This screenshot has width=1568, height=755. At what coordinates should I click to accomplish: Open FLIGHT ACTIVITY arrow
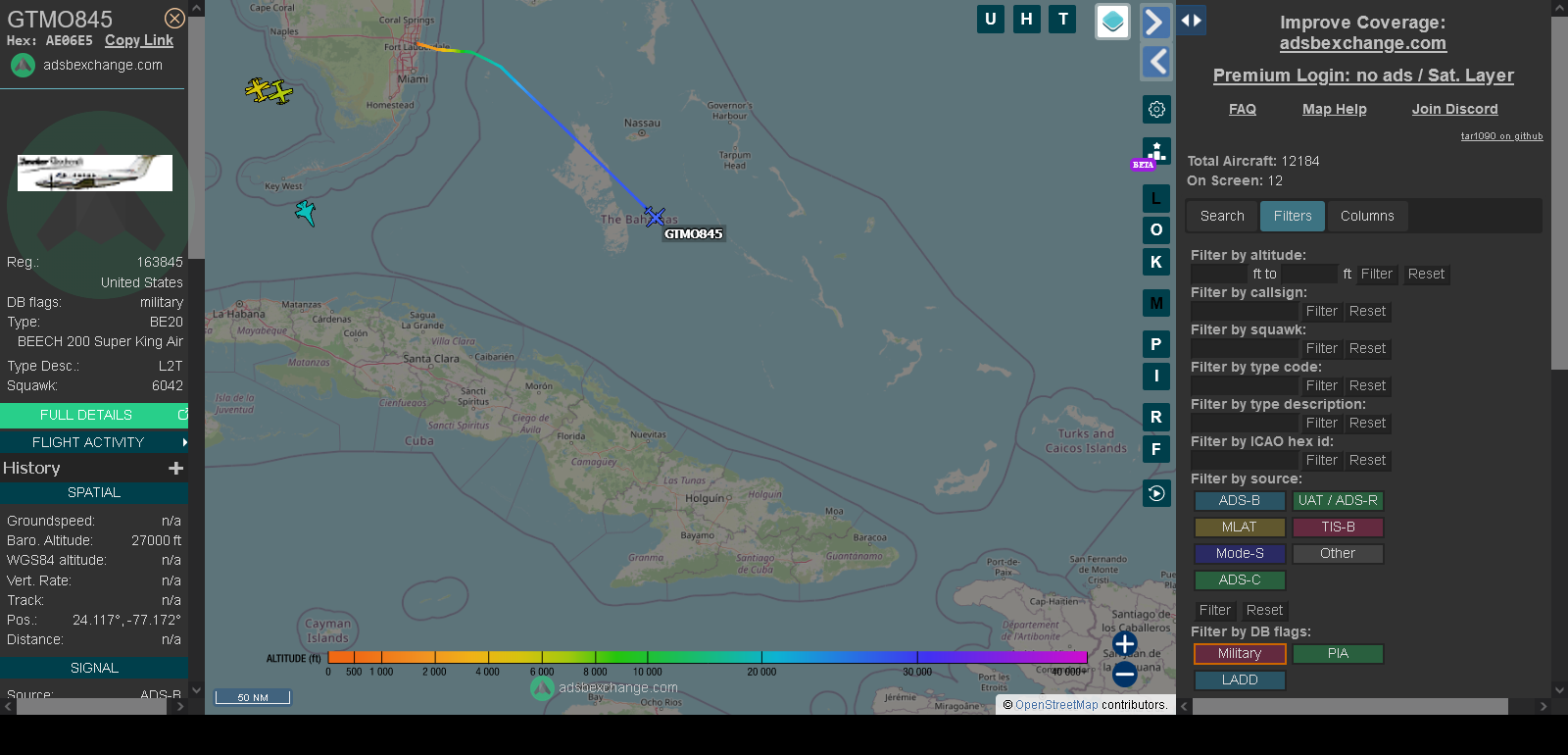point(185,442)
